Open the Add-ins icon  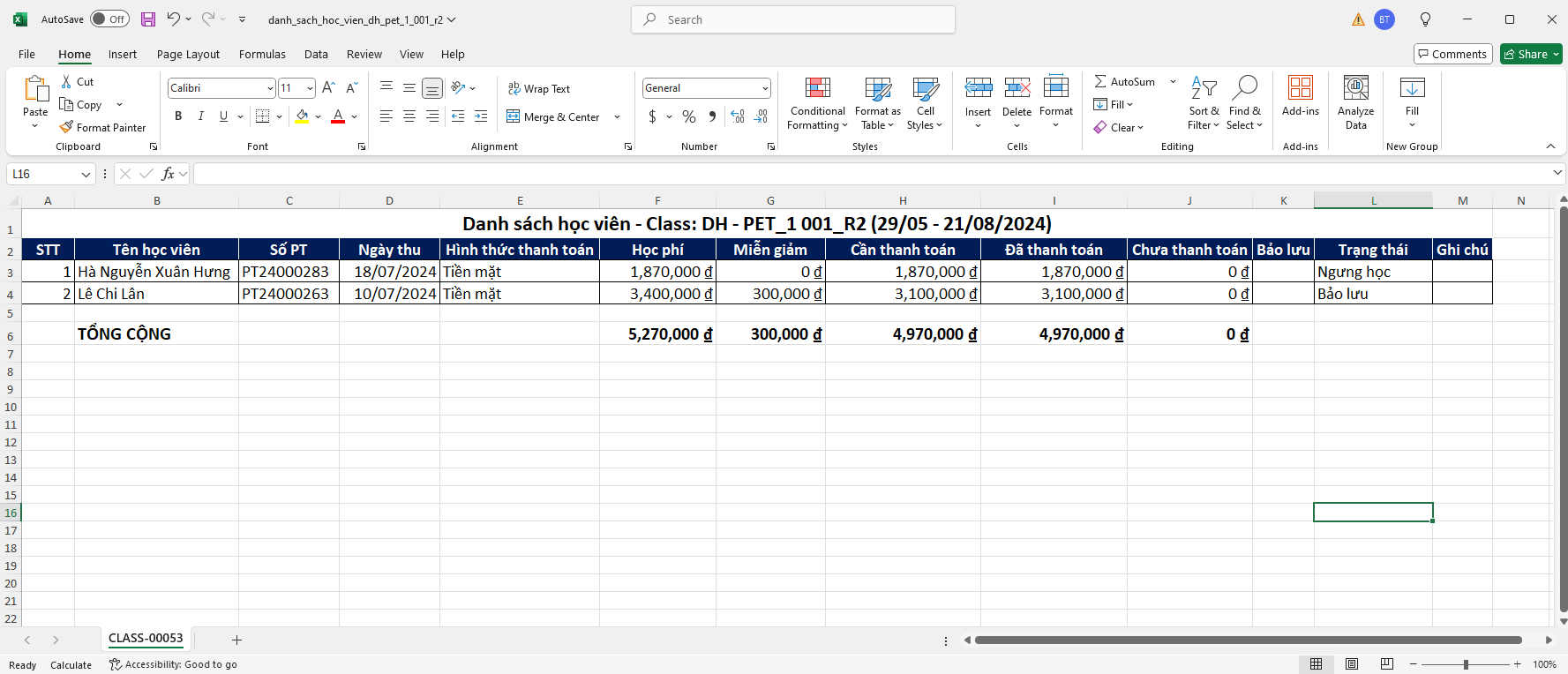coord(1301,87)
